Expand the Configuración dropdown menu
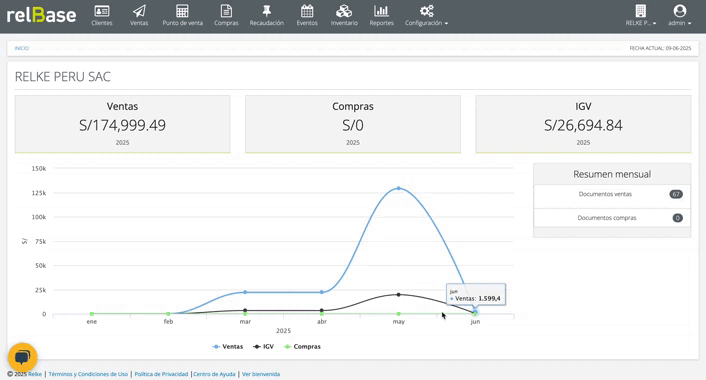706x380 pixels. click(x=426, y=16)
